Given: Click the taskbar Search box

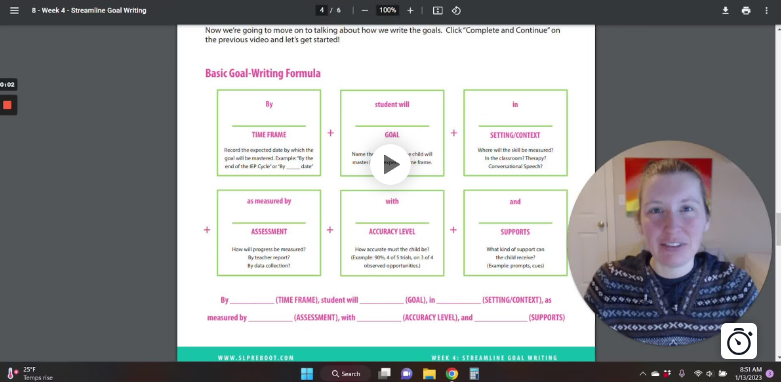Looking at the screenshot, I should click(x=346, y=374).
